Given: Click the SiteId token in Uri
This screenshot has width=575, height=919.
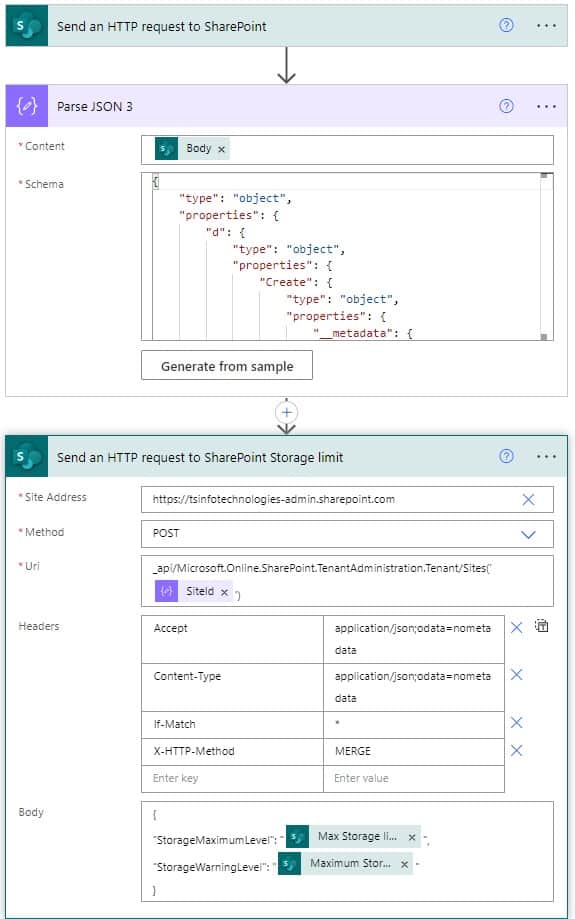Looking at the screenshot, I should [193, 591].
